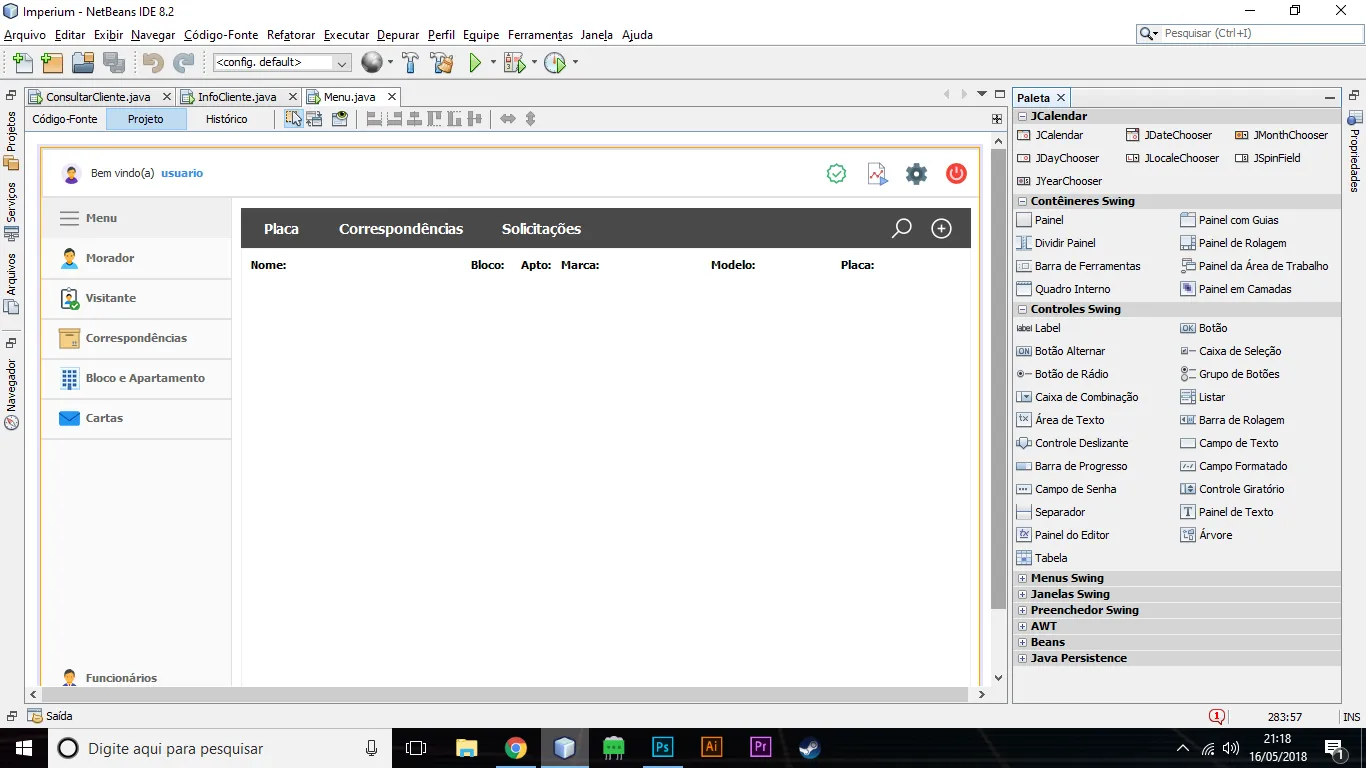The height and width of the screenshot is (768, 1366).
Task: Select the Botão palette component
Action: point(1204,328)
